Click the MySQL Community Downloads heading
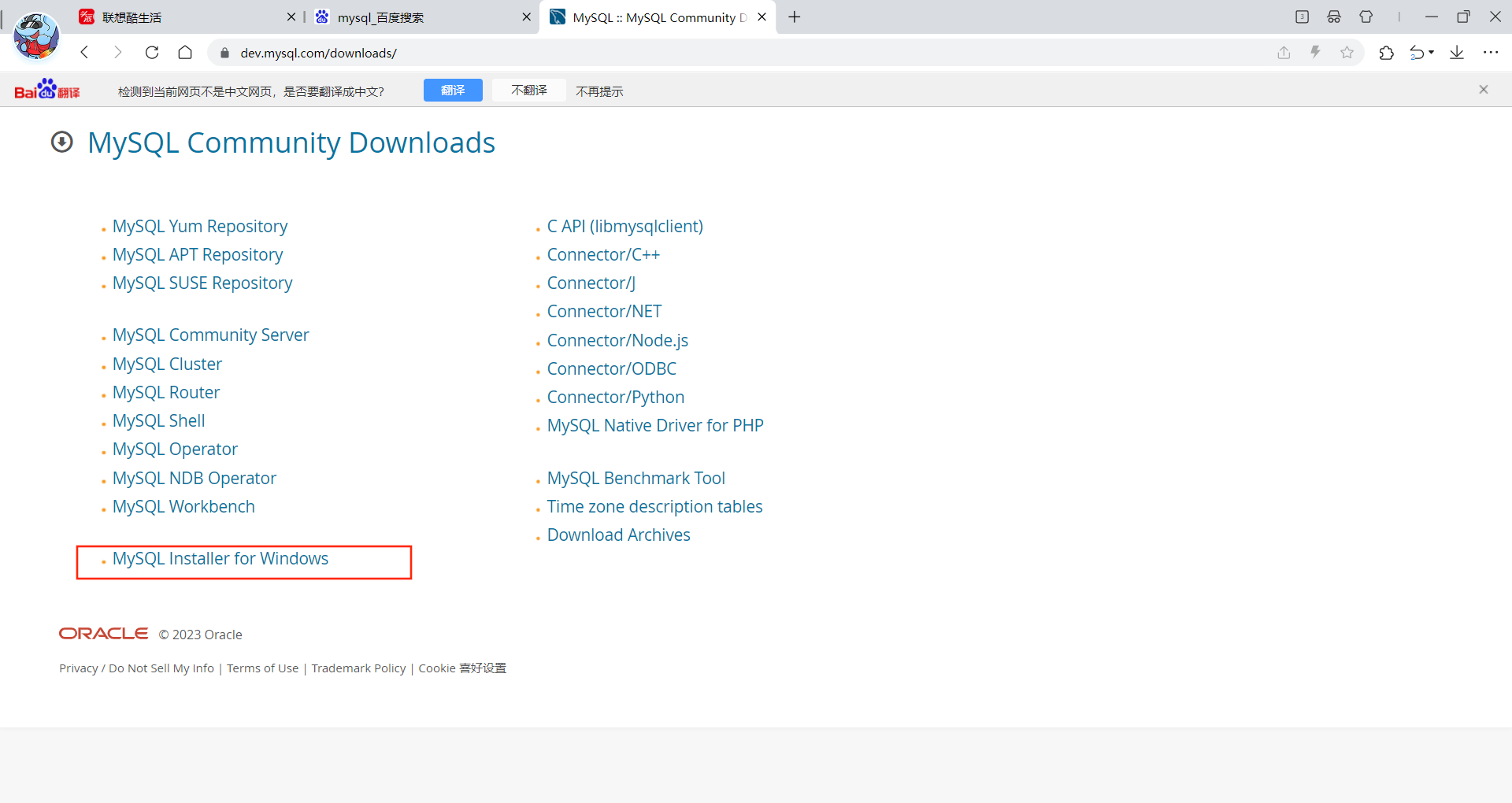The image size is (1512, 803). (x=291, y=142)
